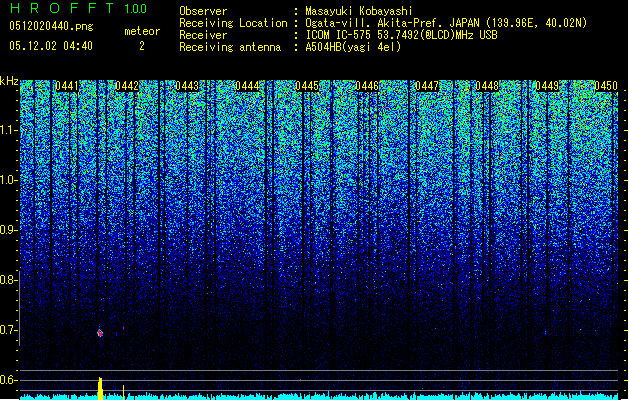Click the 1.0 kHz axis label
The height and width of the screenshot is (400, 629).
(x=8, y=180)
